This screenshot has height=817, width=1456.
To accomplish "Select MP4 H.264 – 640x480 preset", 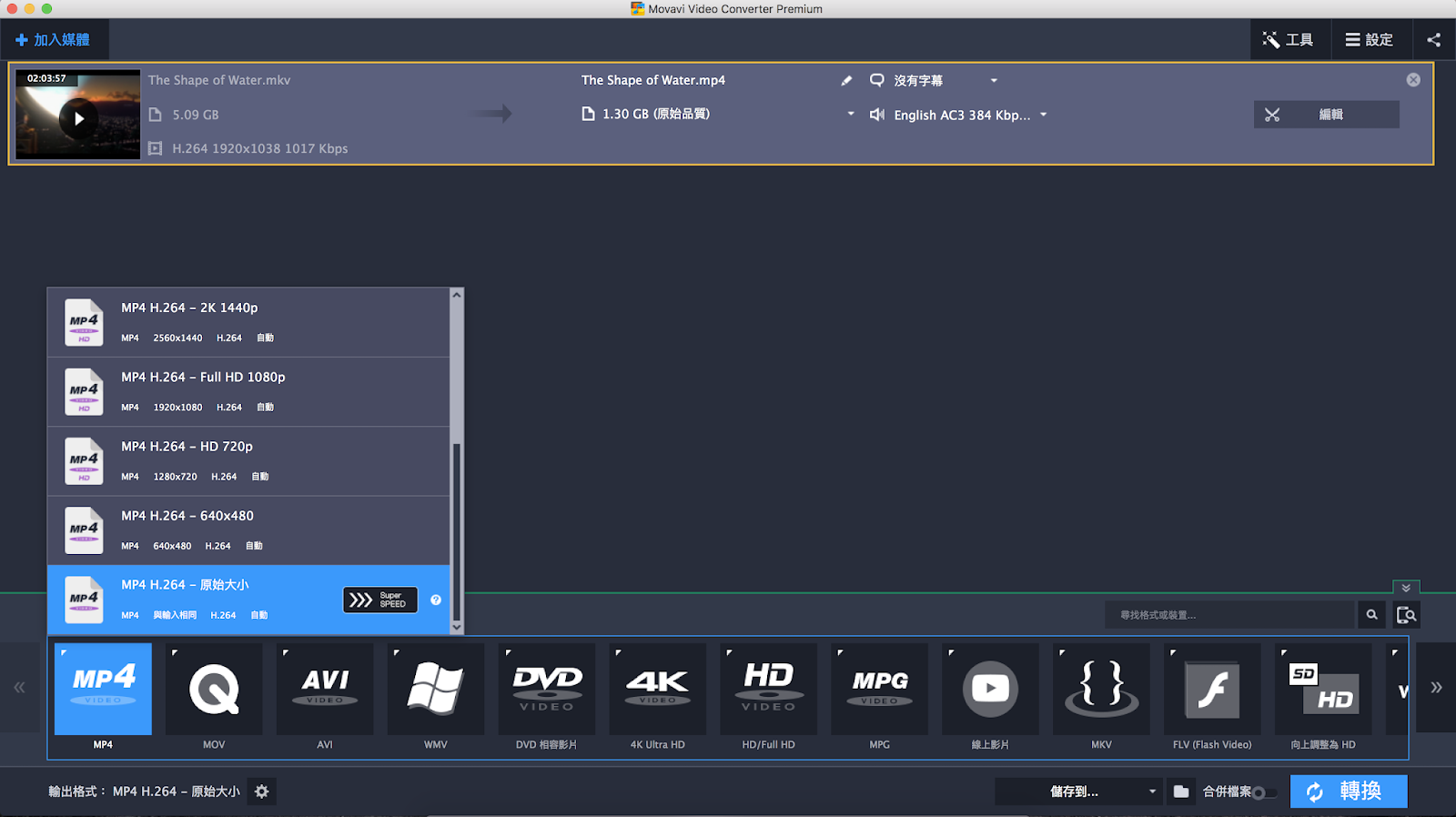I will coord(248,530).
